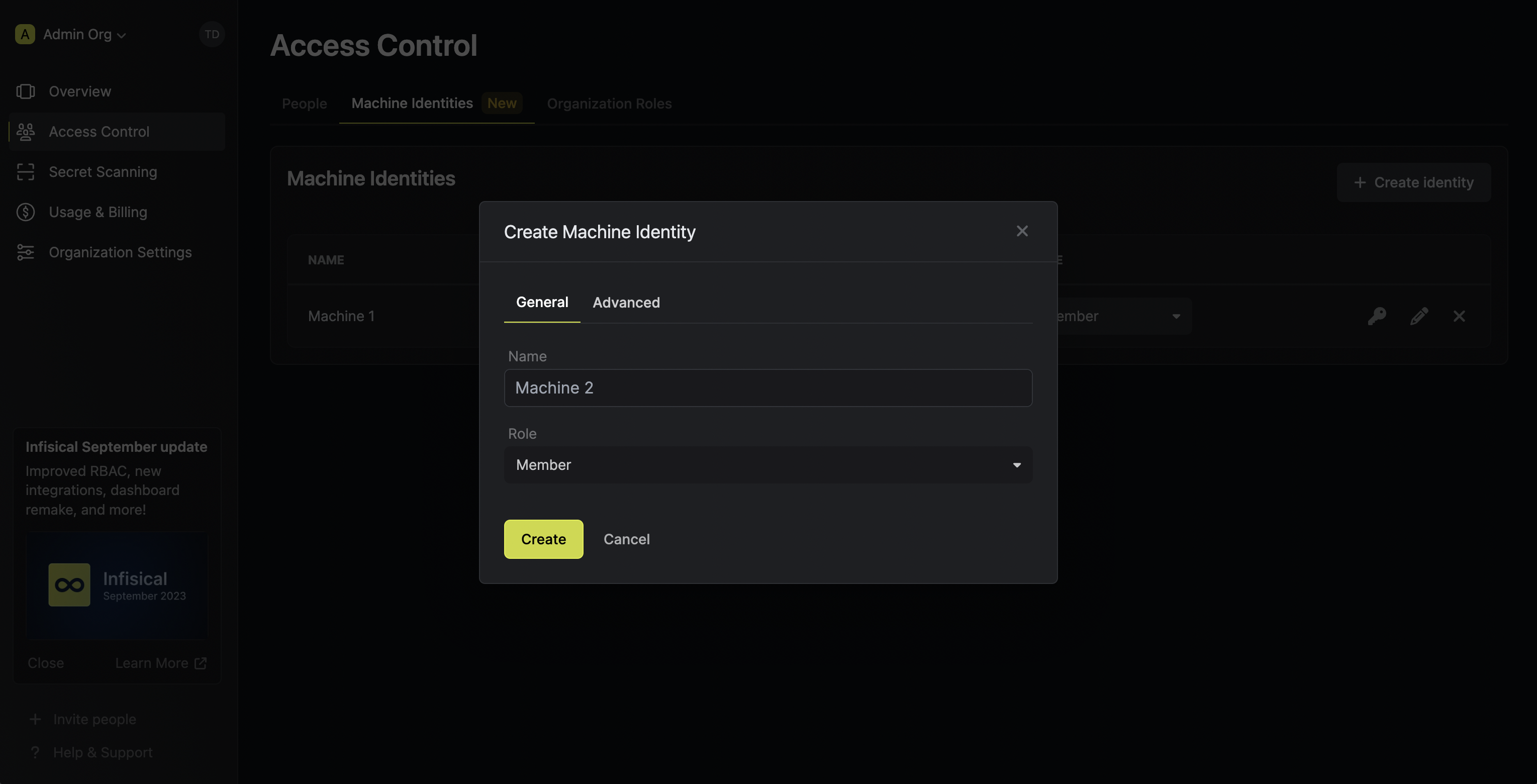Switch to Organization Roles tab

[x=609, y=104]
